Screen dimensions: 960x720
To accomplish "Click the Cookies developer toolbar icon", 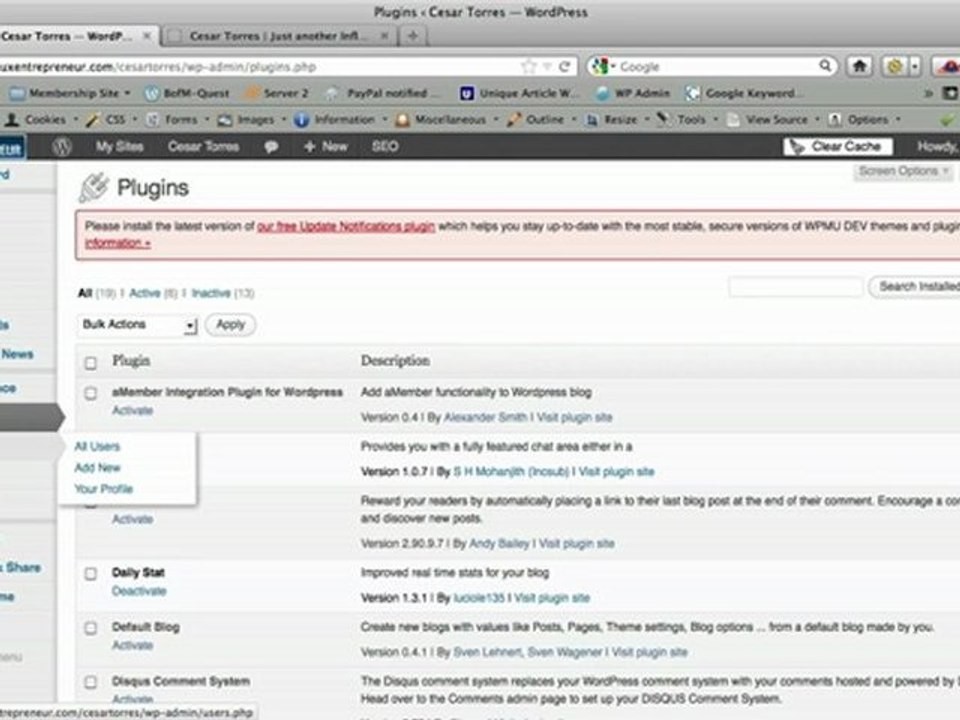I will pyautogui.click(x=12, y=119).
